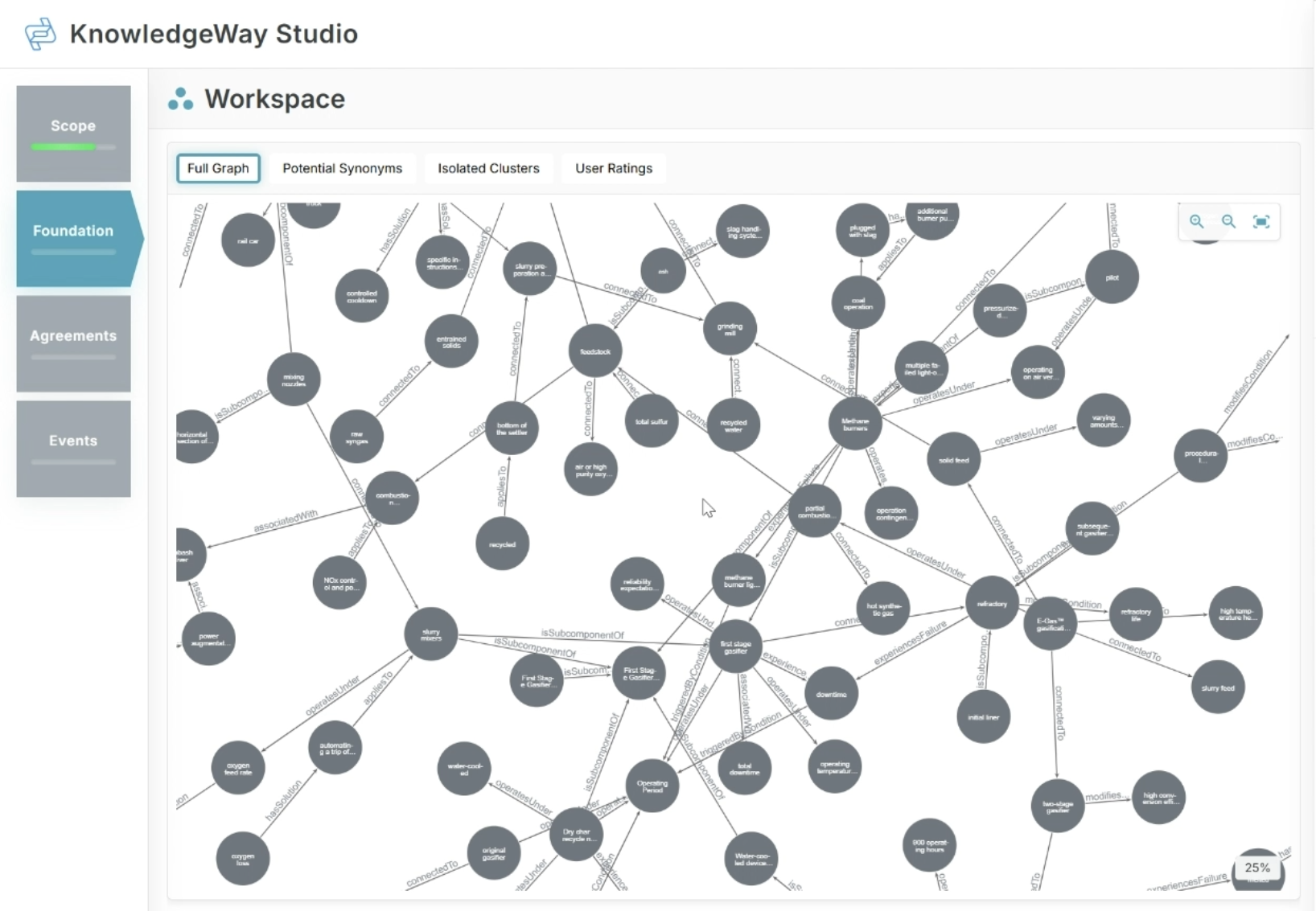Click the Workspace three-dots icon
The width and height of the screenshot is (1316, 911).
click(x=180, y=99)
